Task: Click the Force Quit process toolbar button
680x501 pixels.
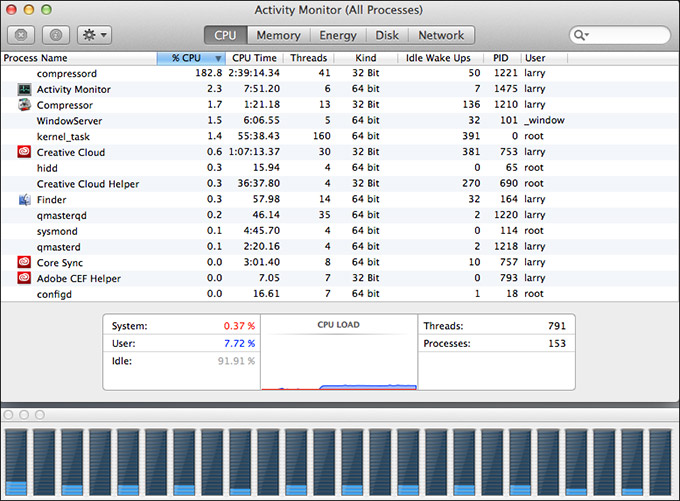Action: [21, 35]
